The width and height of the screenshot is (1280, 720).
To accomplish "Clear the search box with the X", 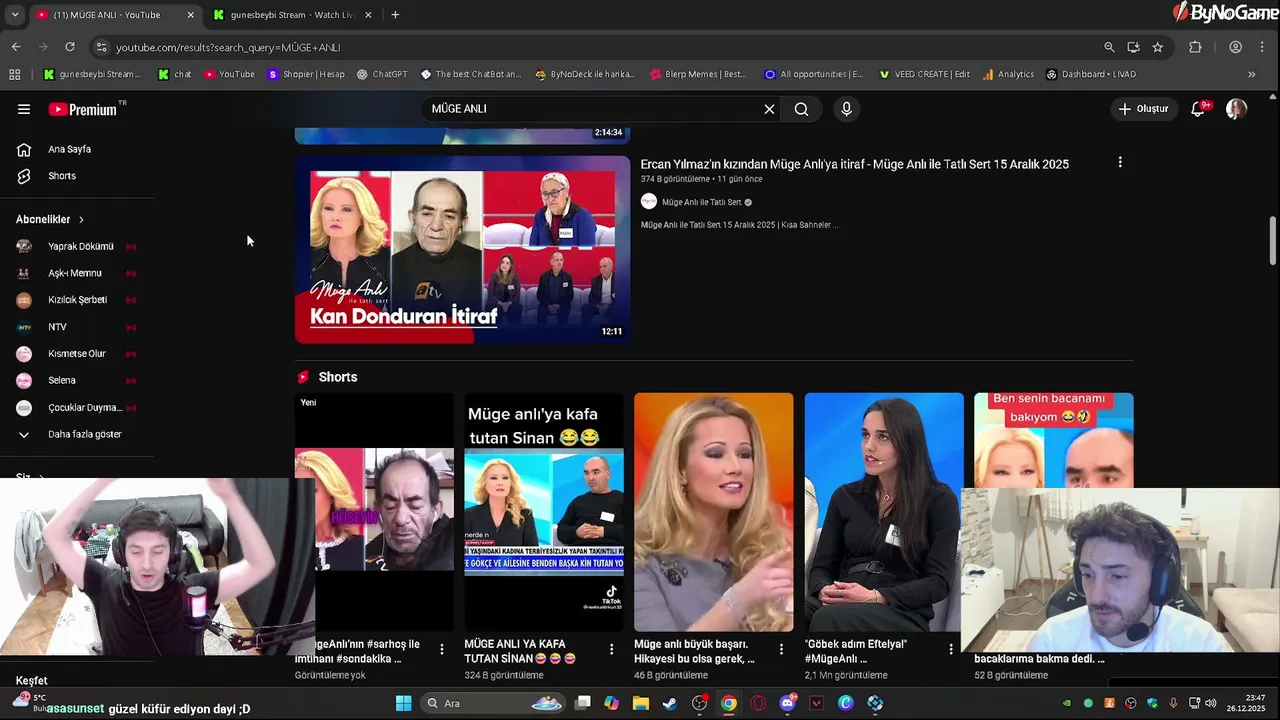I will pyautogui.click(x=769, y=109).
